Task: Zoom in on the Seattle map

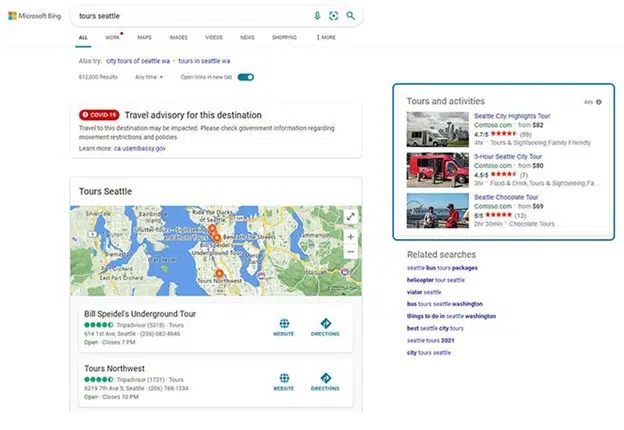Action: click(351, 237)
